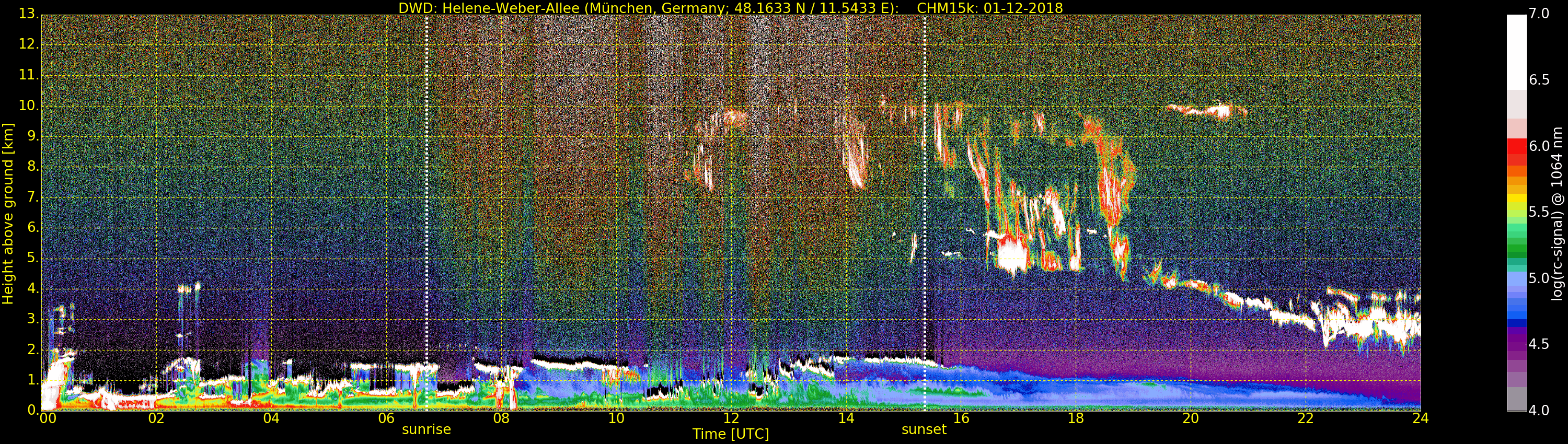The image size is (1568, 444).
Task: Click the '8' height axis tick label
Action: click(33, 166)
